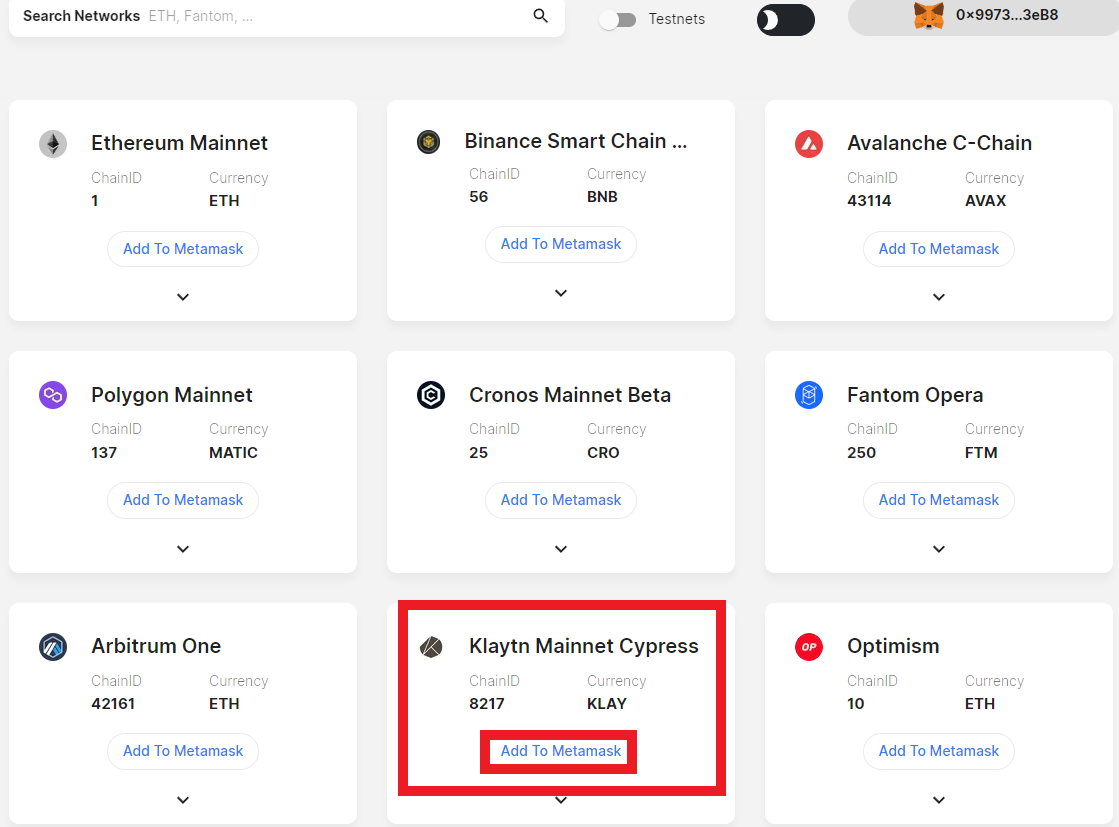Add Cronos Mainnet Beta to Metamask
This screenshot has height=827, width=1119.
pos(561,500)
